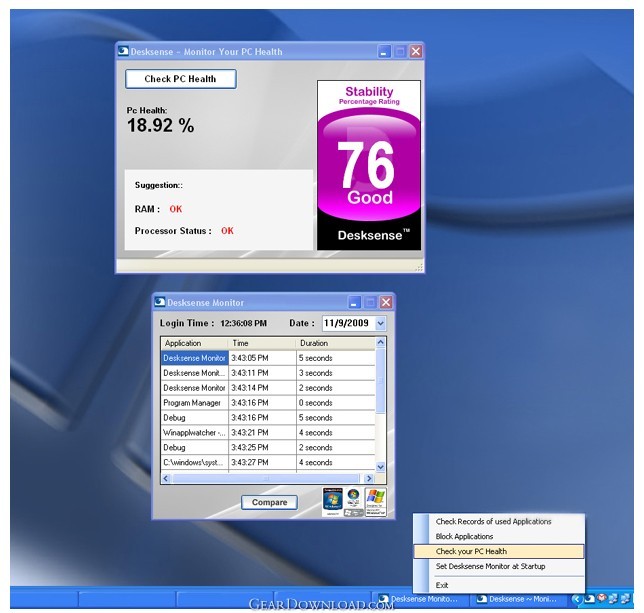This screenshot has width=644, height=613.
Task: Switch to Desksense Monito... taskbar button
Action: point(420,599)
